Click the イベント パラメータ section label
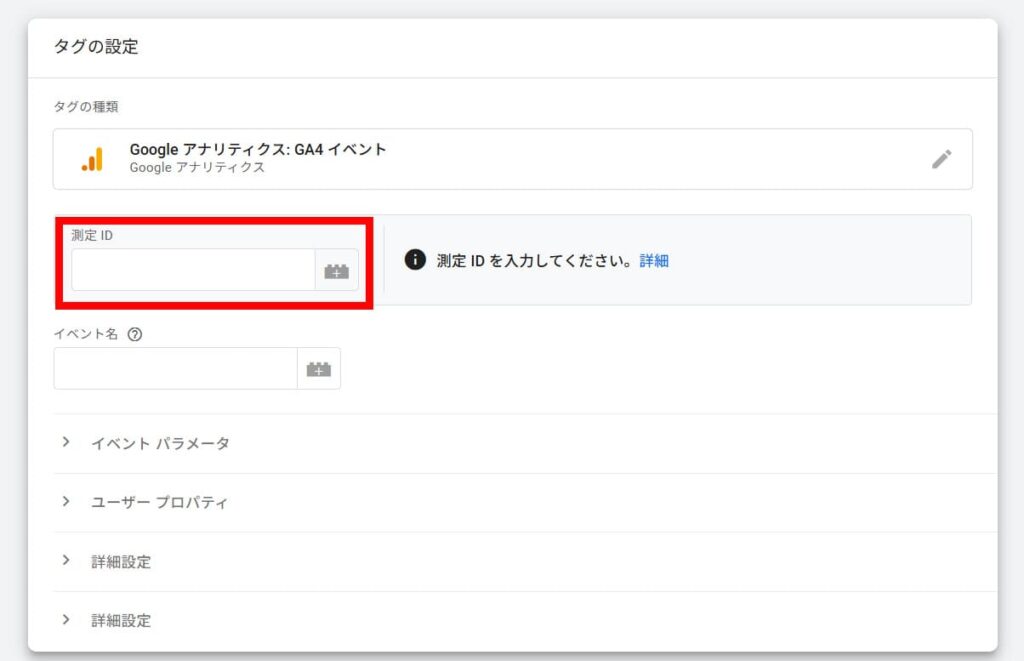The width and height of the screenshot is (1024, 661). coord(160,443)
